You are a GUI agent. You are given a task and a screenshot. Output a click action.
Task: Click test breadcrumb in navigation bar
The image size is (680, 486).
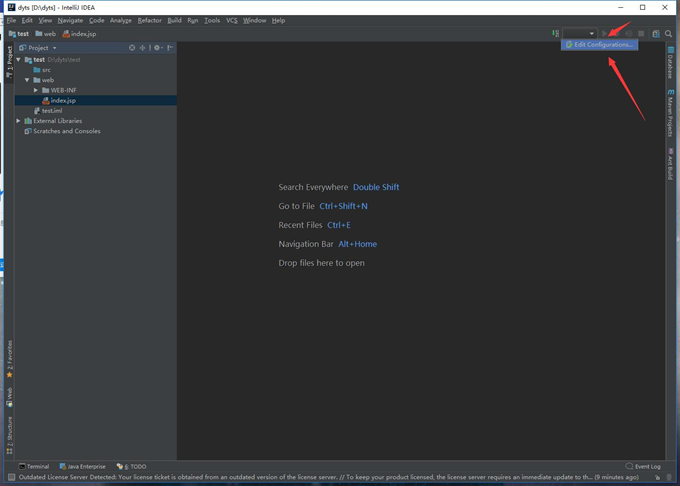click(x=19, y=33)
